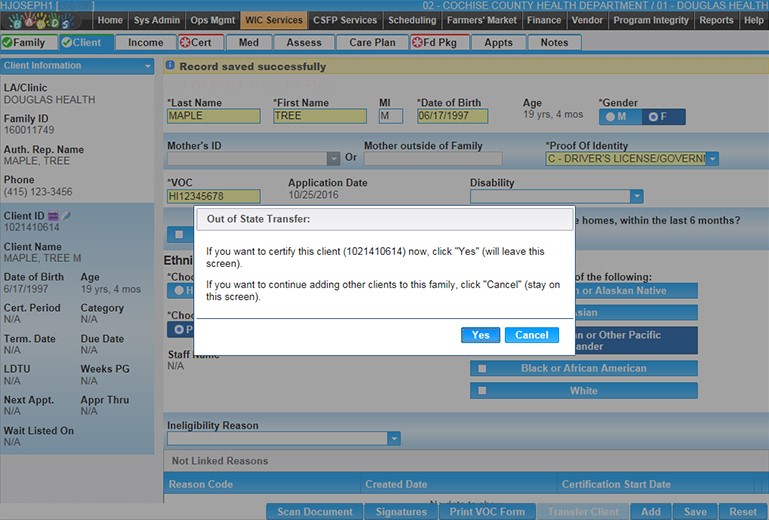
Task: Click Yes in Out of State Transfer dialog
Action: pos(480,335)
